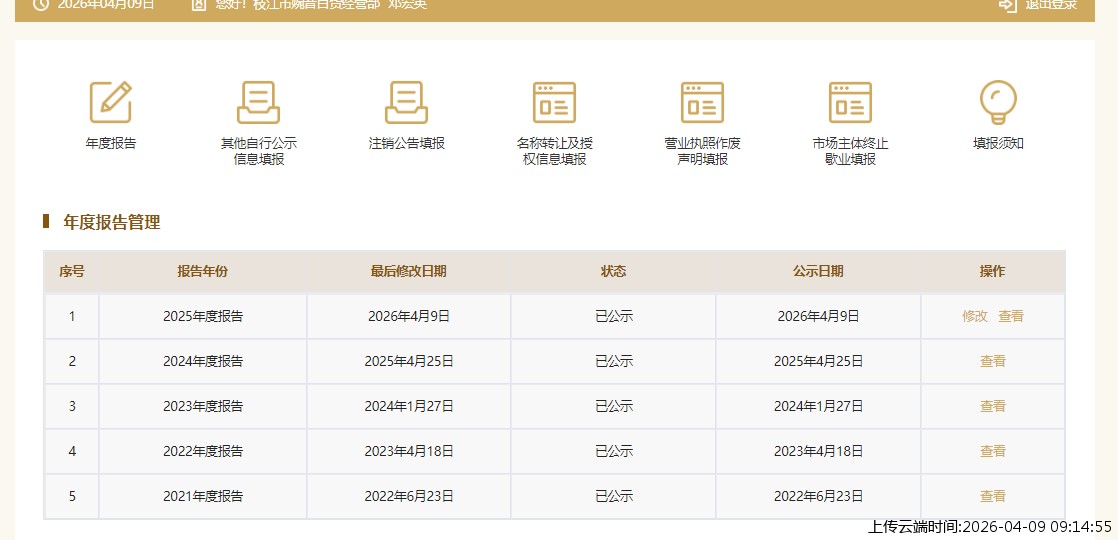
Task: Open 查看 for the 2023年度报告
Action: click(x=993, y=406)
